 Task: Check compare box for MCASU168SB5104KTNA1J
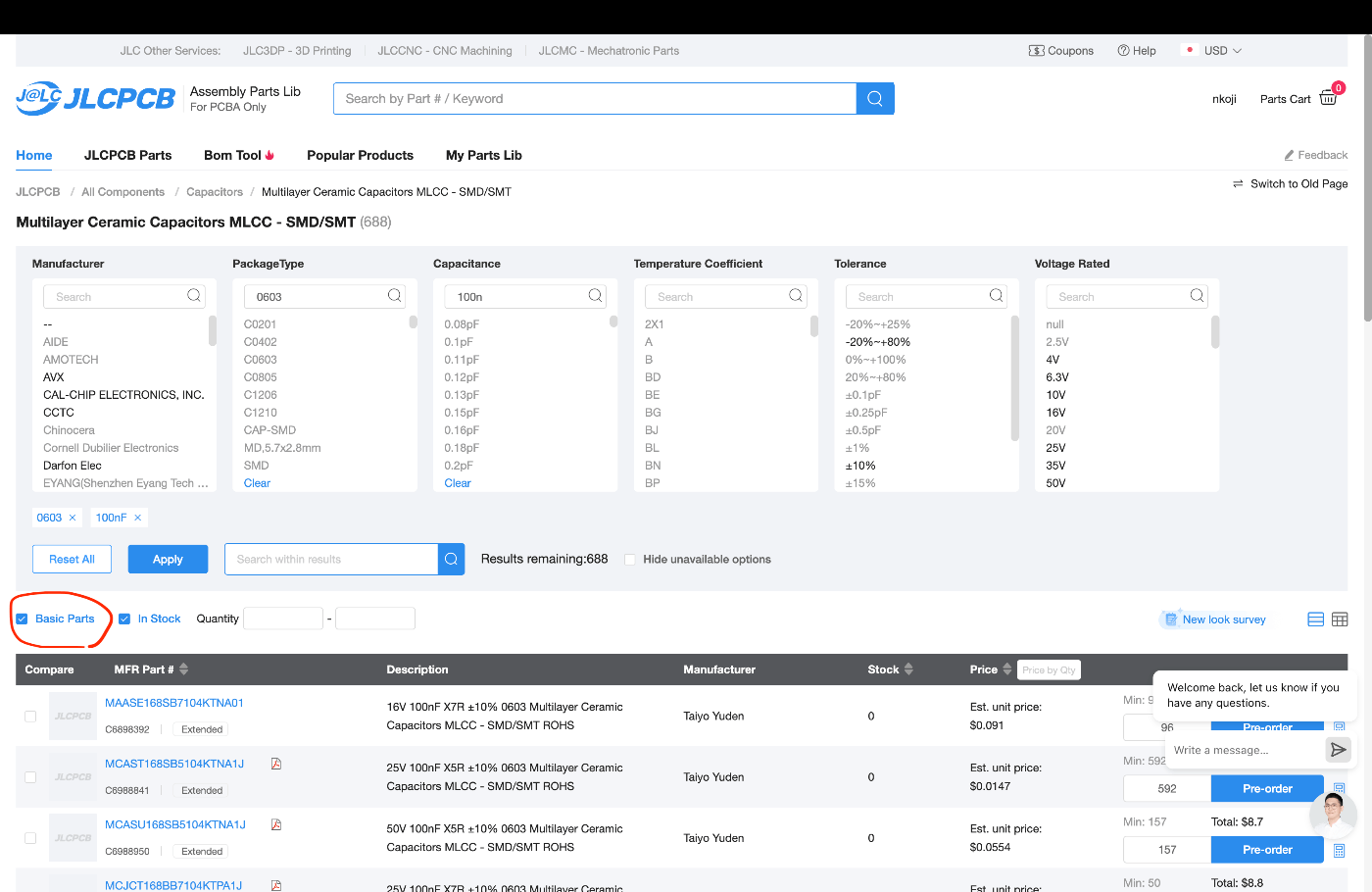[30, 838]
